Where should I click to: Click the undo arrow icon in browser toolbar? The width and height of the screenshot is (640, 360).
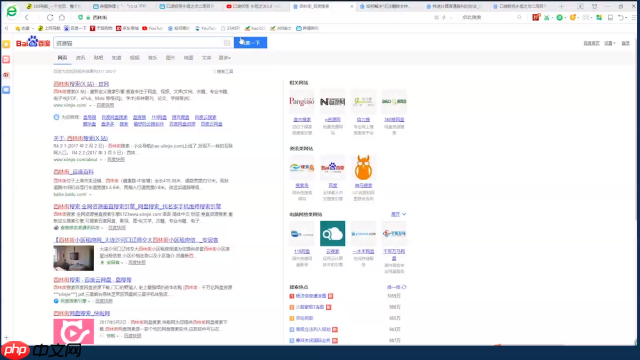620,17
